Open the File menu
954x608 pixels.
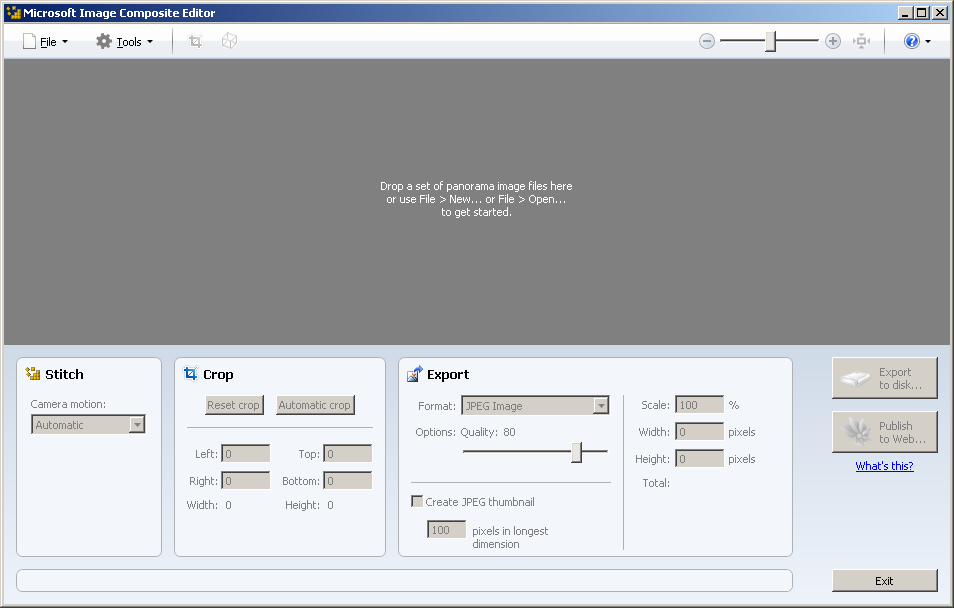pyautogui.click(x=46, y=41)
